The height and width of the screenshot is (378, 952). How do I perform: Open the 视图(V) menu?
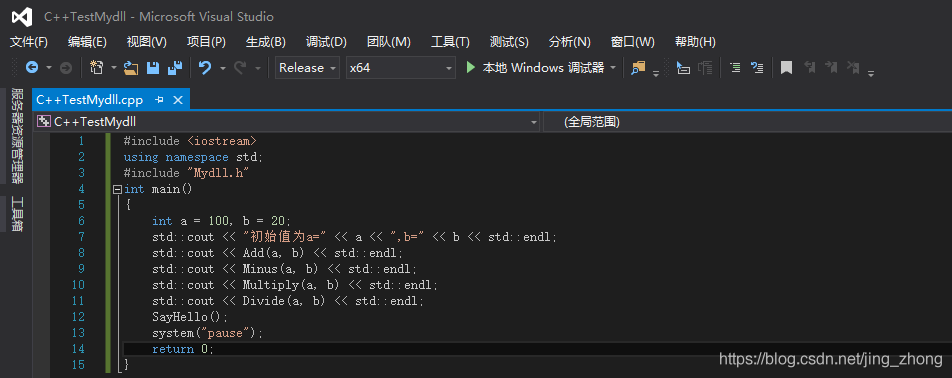click(x=146, y=42)
